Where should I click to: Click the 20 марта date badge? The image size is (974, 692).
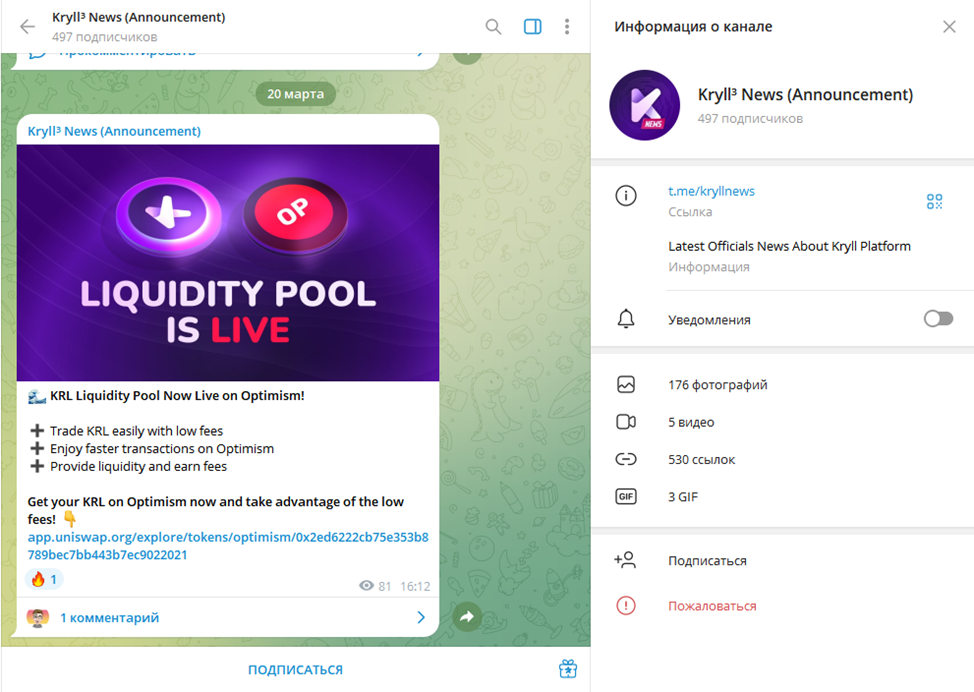coord(296,94)
